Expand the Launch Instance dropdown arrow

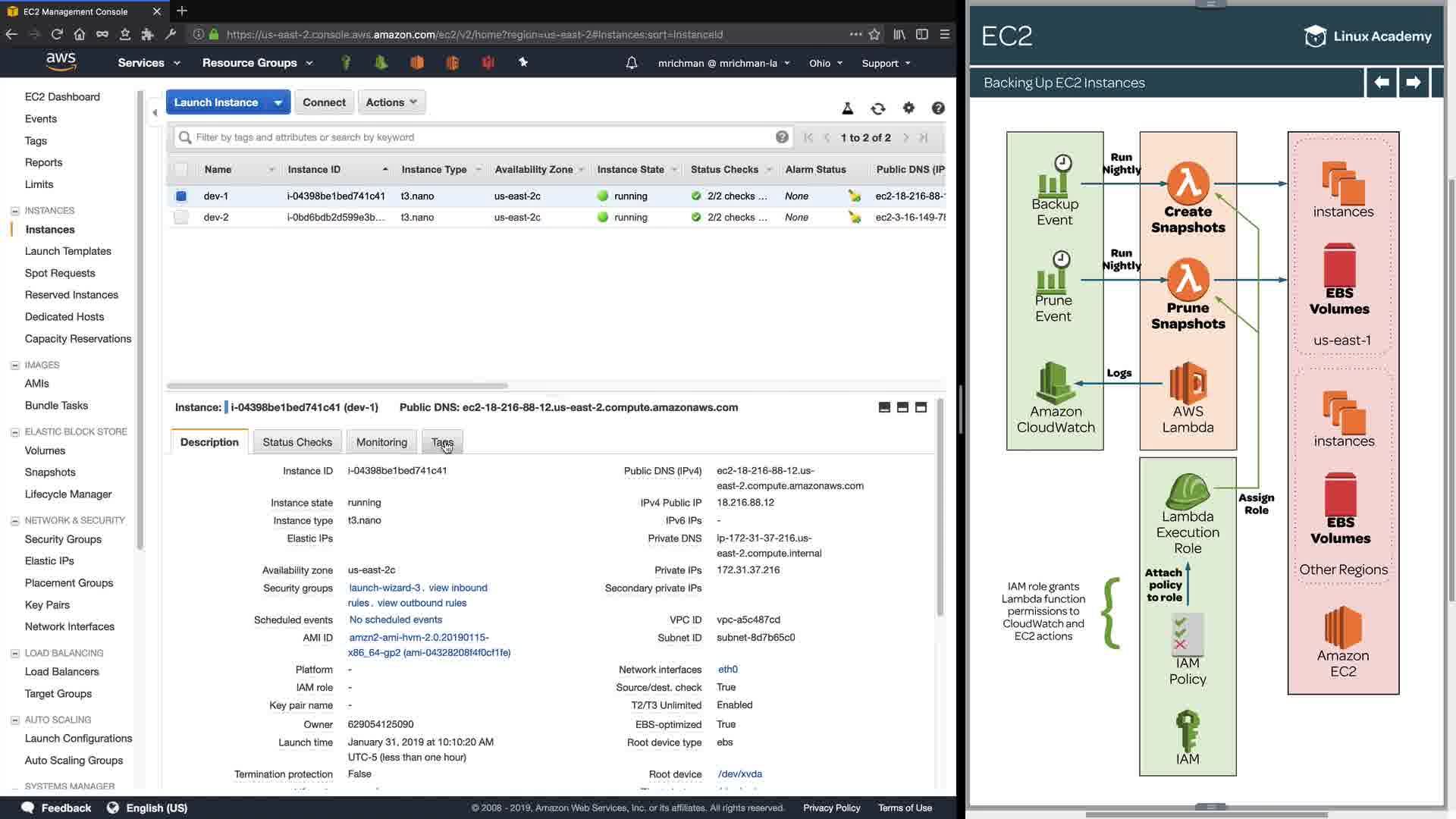click(278, 102)
